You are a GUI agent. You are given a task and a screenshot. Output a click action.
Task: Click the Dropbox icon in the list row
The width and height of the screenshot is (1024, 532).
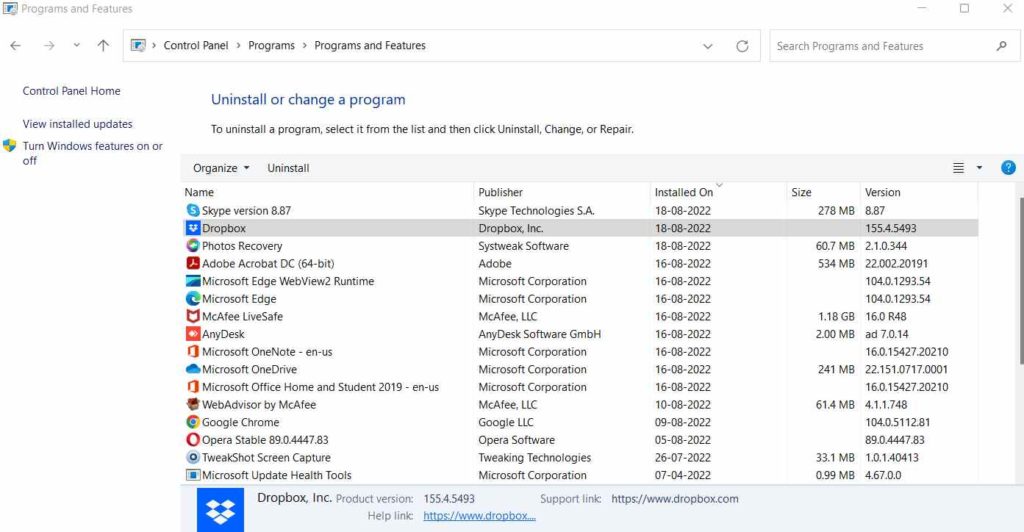coord(193,228)
